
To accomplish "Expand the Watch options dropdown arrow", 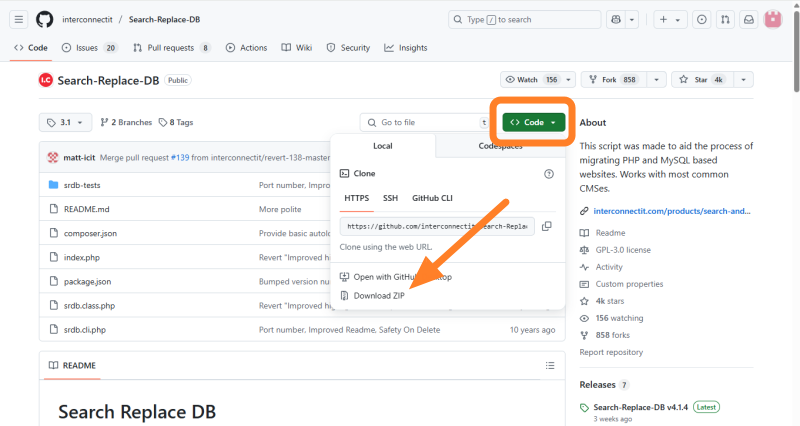I will coord(568,80).
